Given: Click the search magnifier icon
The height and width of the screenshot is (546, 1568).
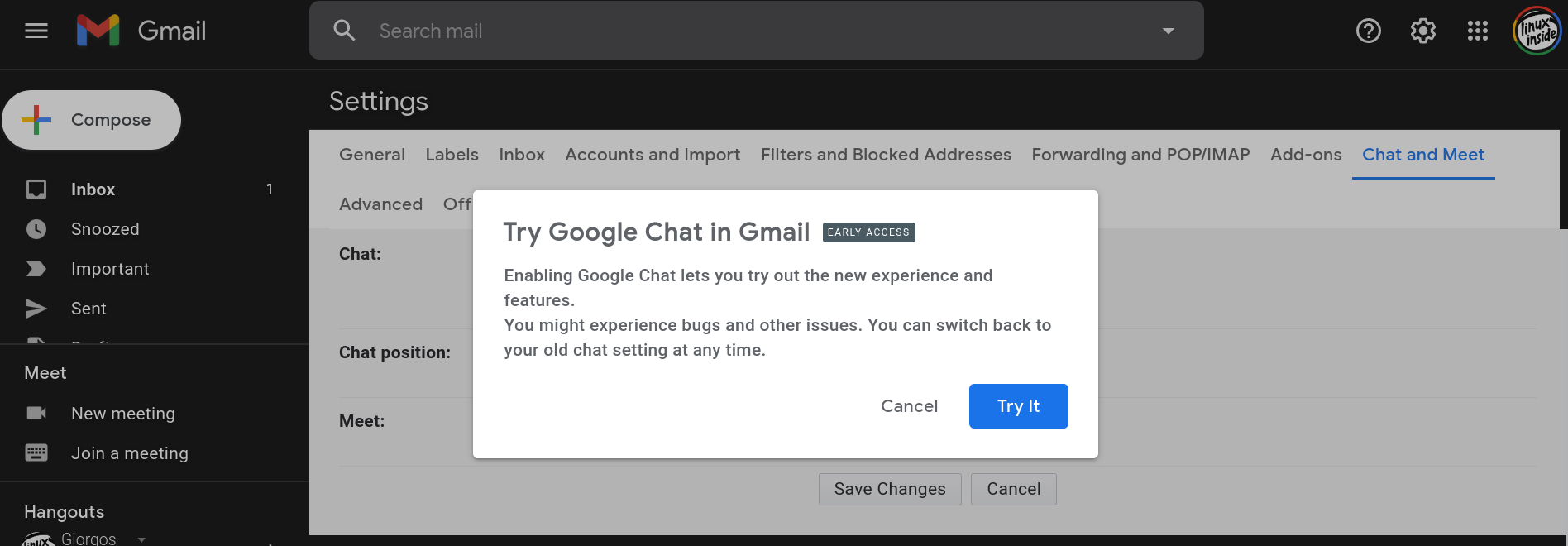Looking at the screenshot, I should click(344, 31).
